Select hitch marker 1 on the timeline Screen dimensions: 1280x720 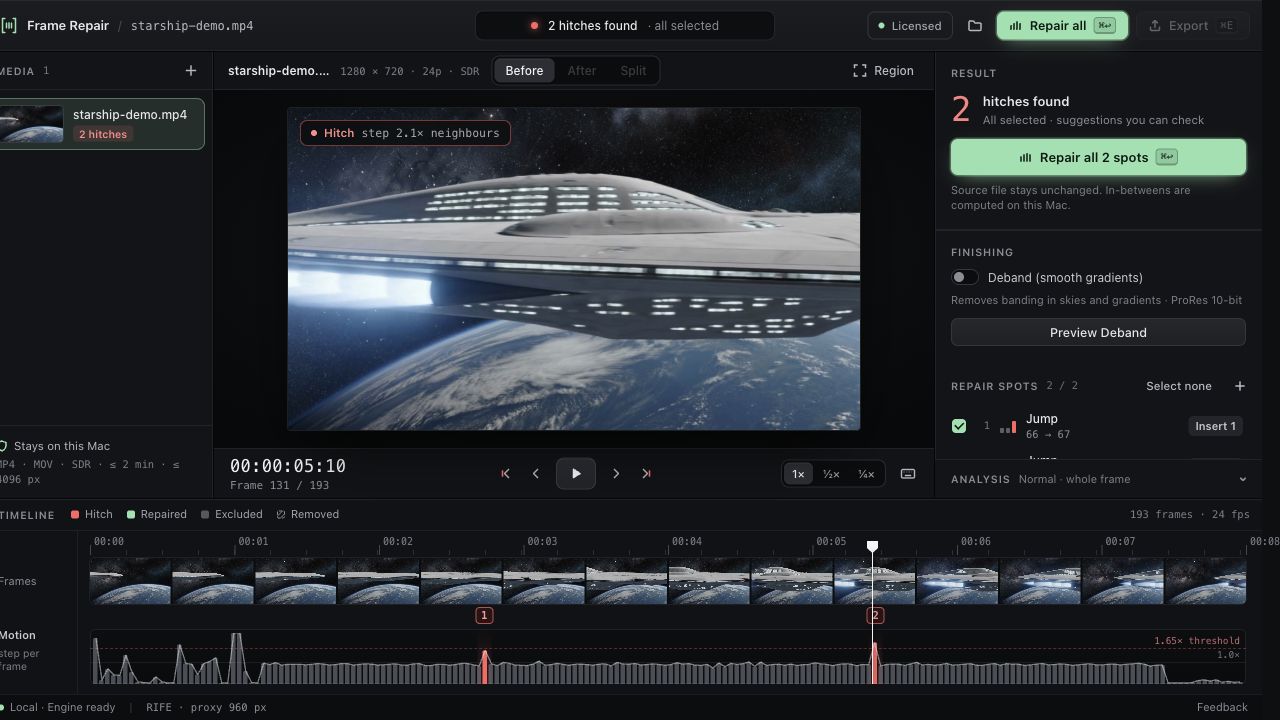coord(484,616)
